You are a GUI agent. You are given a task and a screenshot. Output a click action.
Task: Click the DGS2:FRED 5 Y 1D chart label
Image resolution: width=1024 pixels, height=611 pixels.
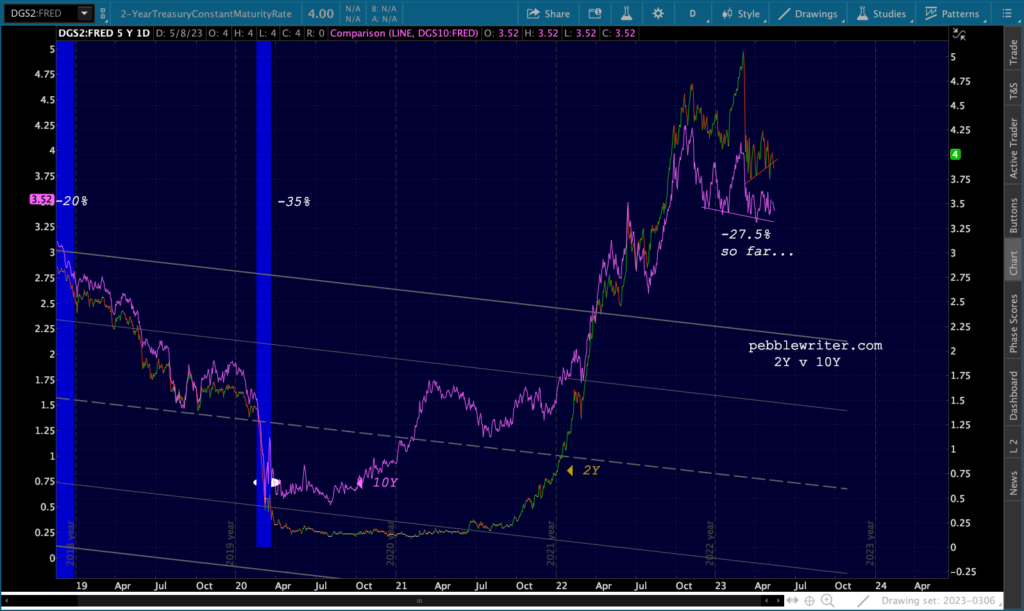(104, 33)
